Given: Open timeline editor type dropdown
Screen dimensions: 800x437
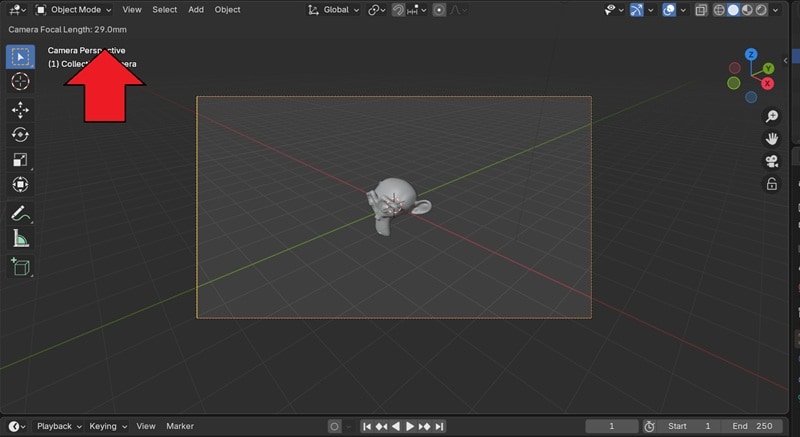Looking at the screenshot, I should pos(17,426).
